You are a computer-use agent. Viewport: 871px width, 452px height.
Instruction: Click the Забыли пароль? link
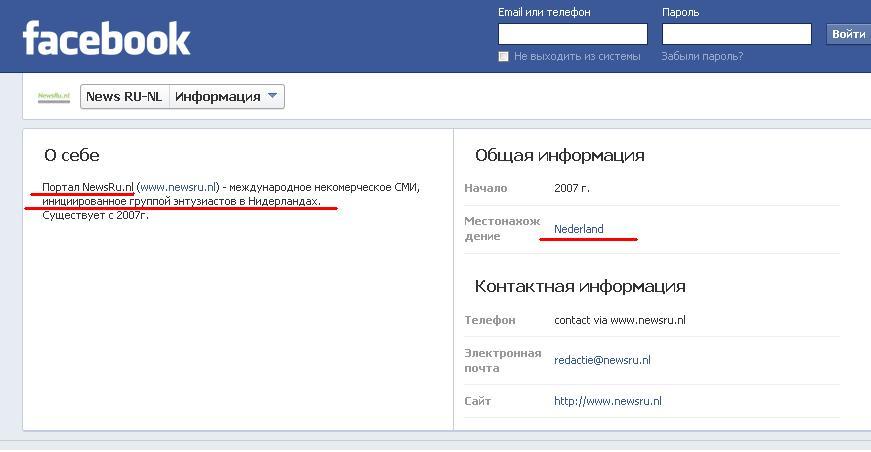(701, 57)
